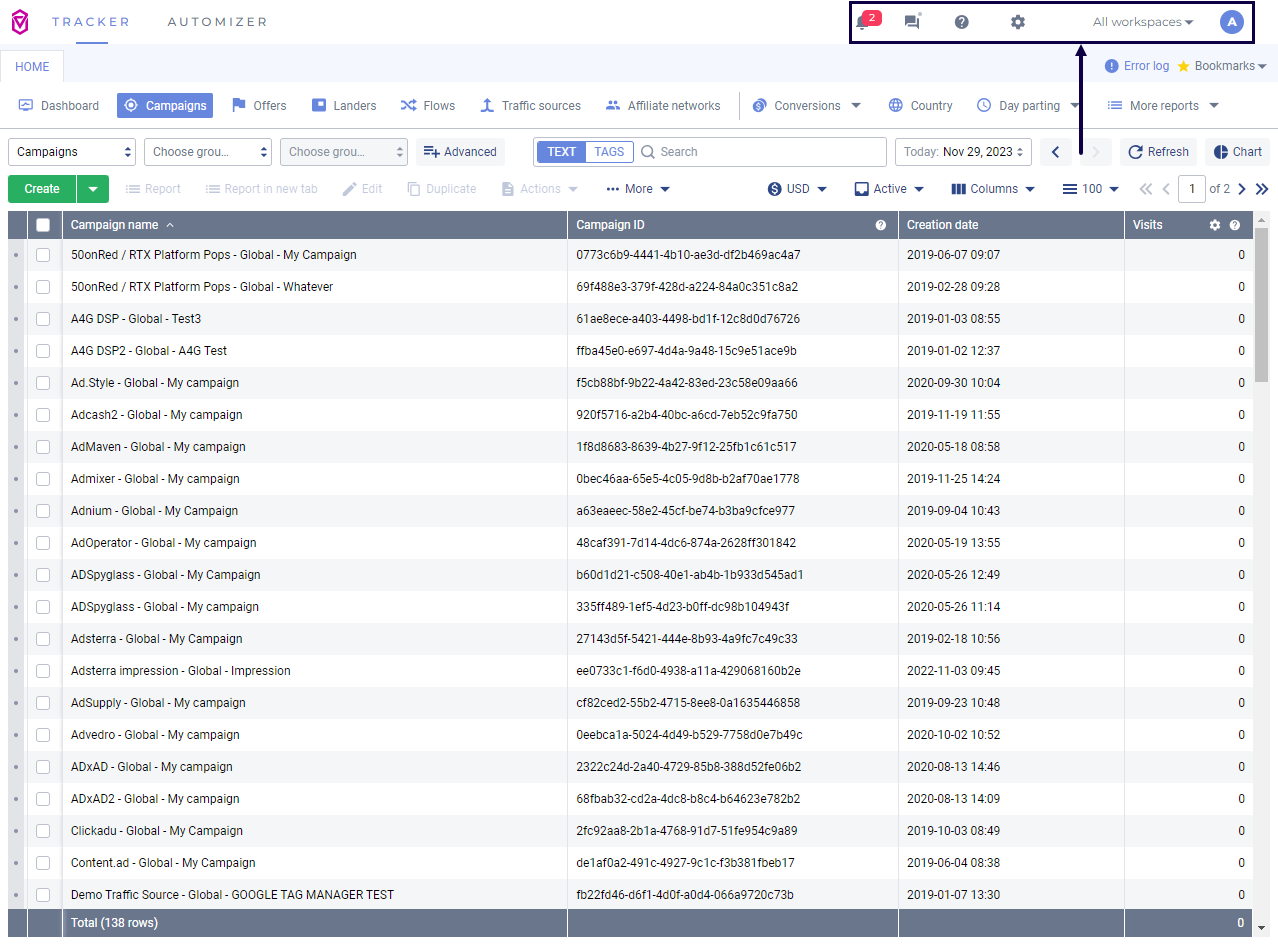1278x945 pixels.
Task: Open the Country report
Action: click(x=920, y=106)
